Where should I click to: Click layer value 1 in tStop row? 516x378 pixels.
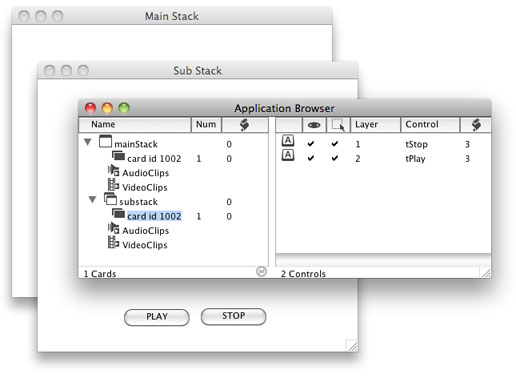point(358,144)
